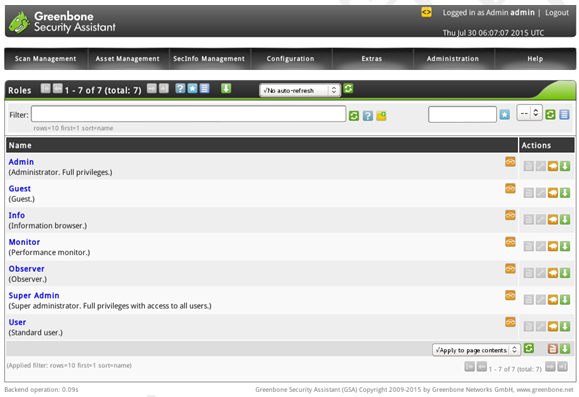Click the text '(Administrator. Full privileges.)'
The height and width of the screenshot is (397, 579).
pyautogui.click(x=60, y=172)
